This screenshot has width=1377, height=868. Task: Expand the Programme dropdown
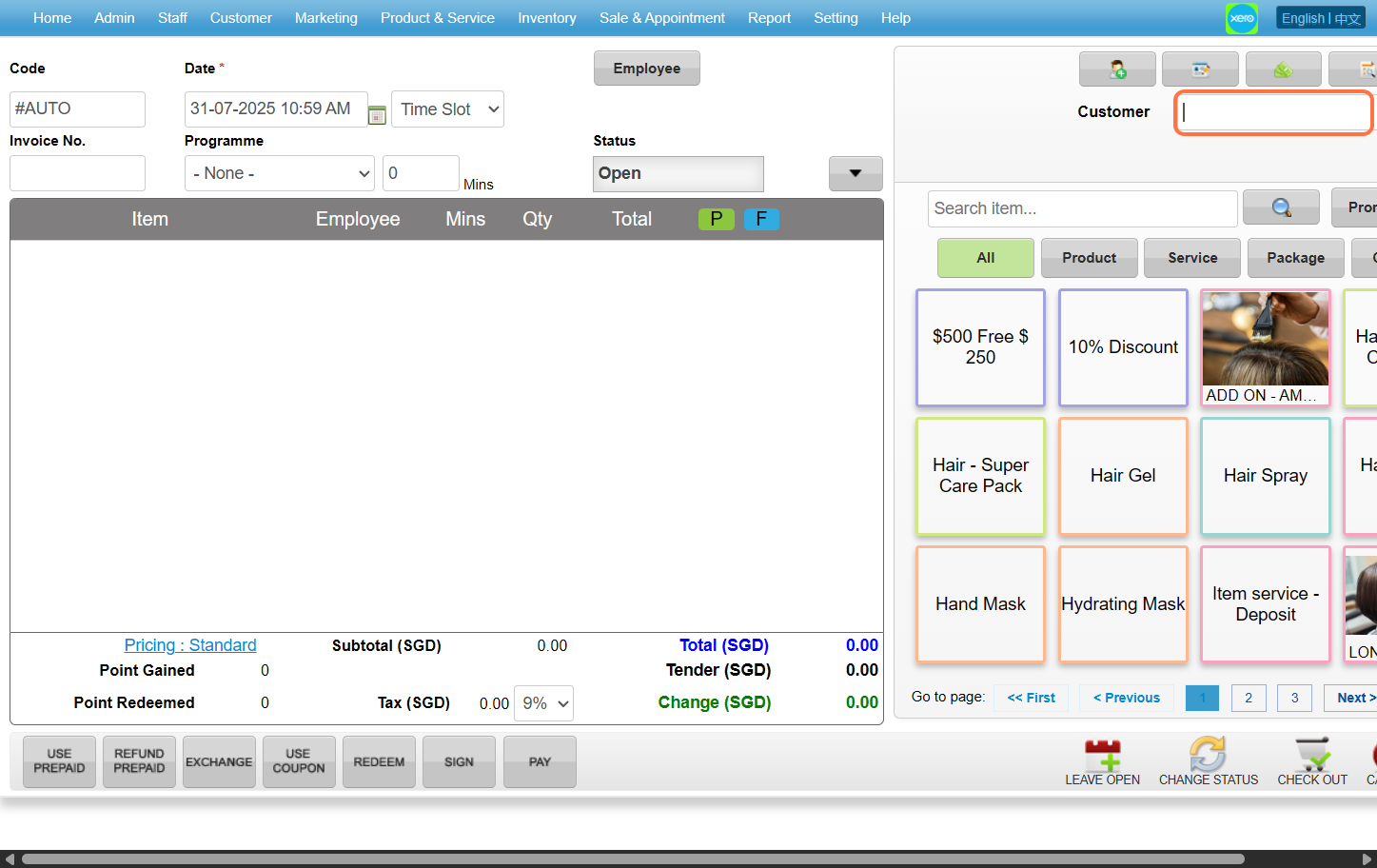coord(280,173)
